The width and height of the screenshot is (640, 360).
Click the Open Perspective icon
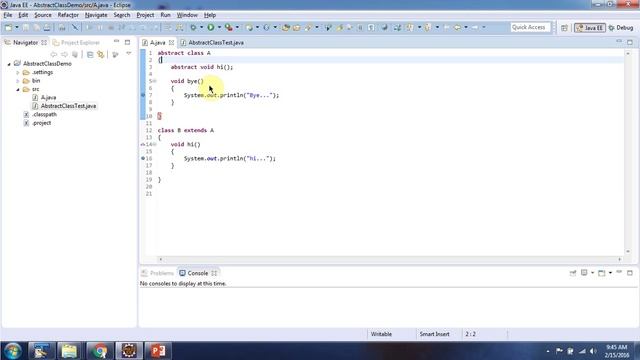564,28
